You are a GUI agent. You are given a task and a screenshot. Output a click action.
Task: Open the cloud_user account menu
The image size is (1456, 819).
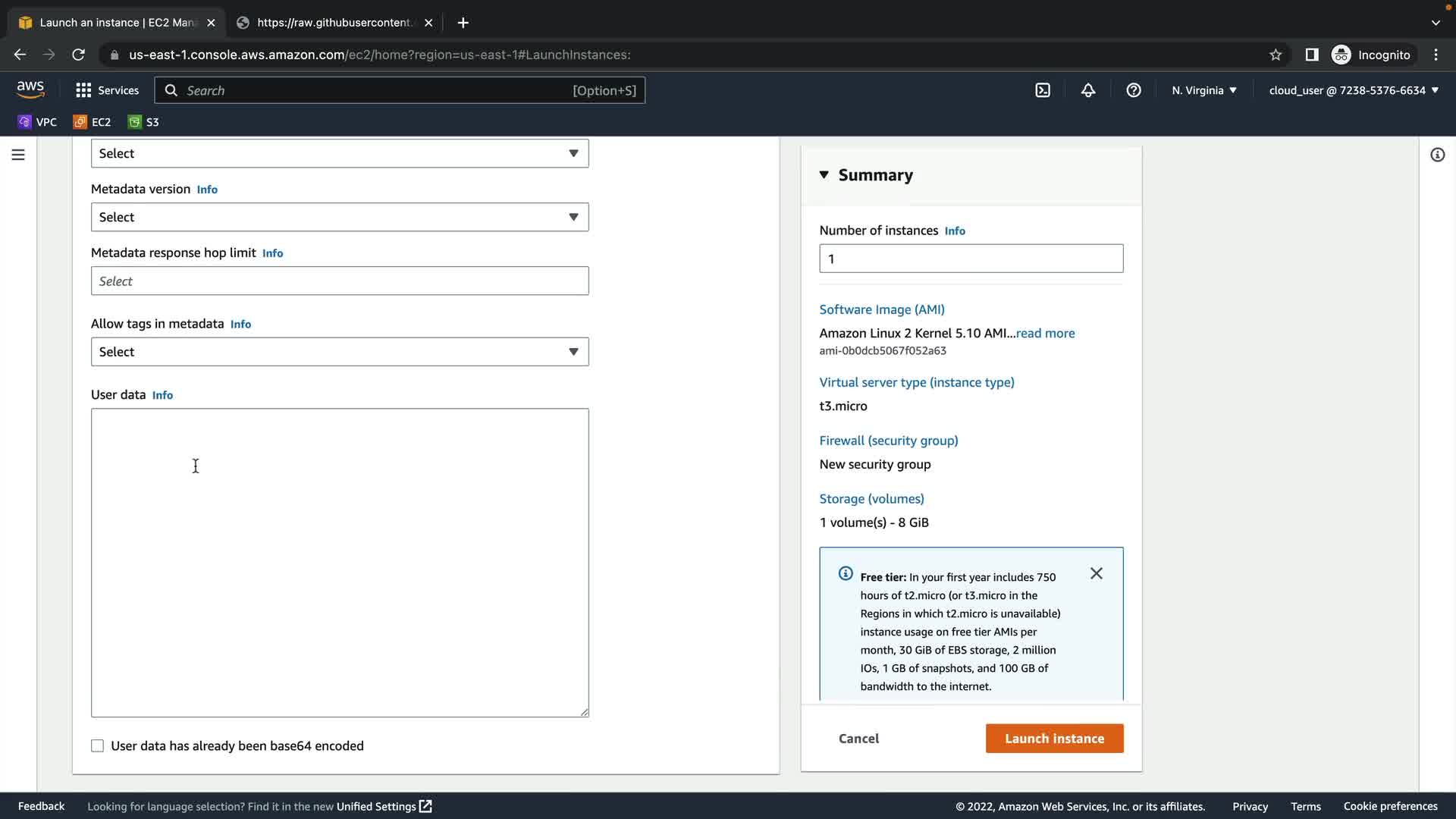[x=1353, y=90]
